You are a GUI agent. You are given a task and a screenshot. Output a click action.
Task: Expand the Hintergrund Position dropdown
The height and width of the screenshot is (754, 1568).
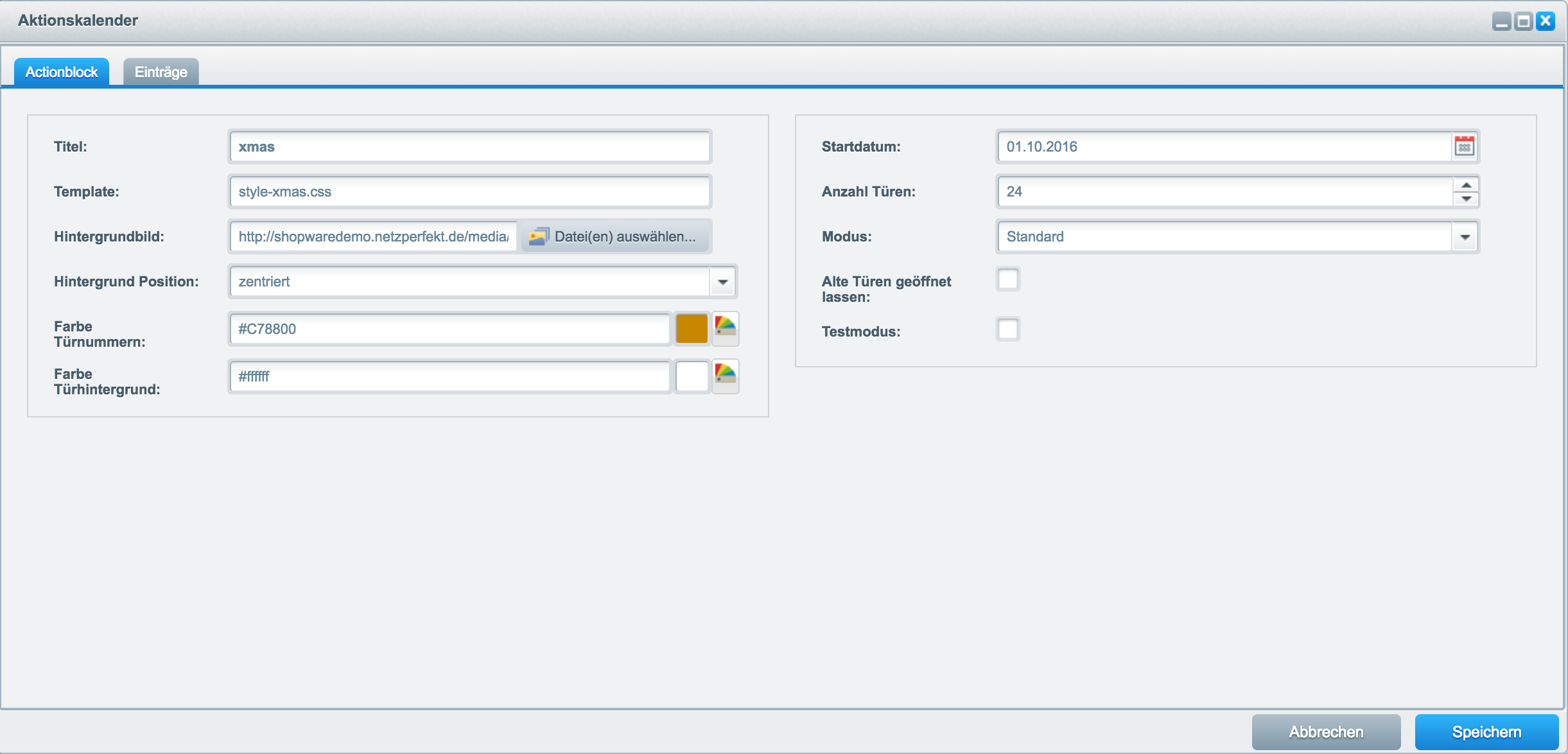tap(722, 282)
